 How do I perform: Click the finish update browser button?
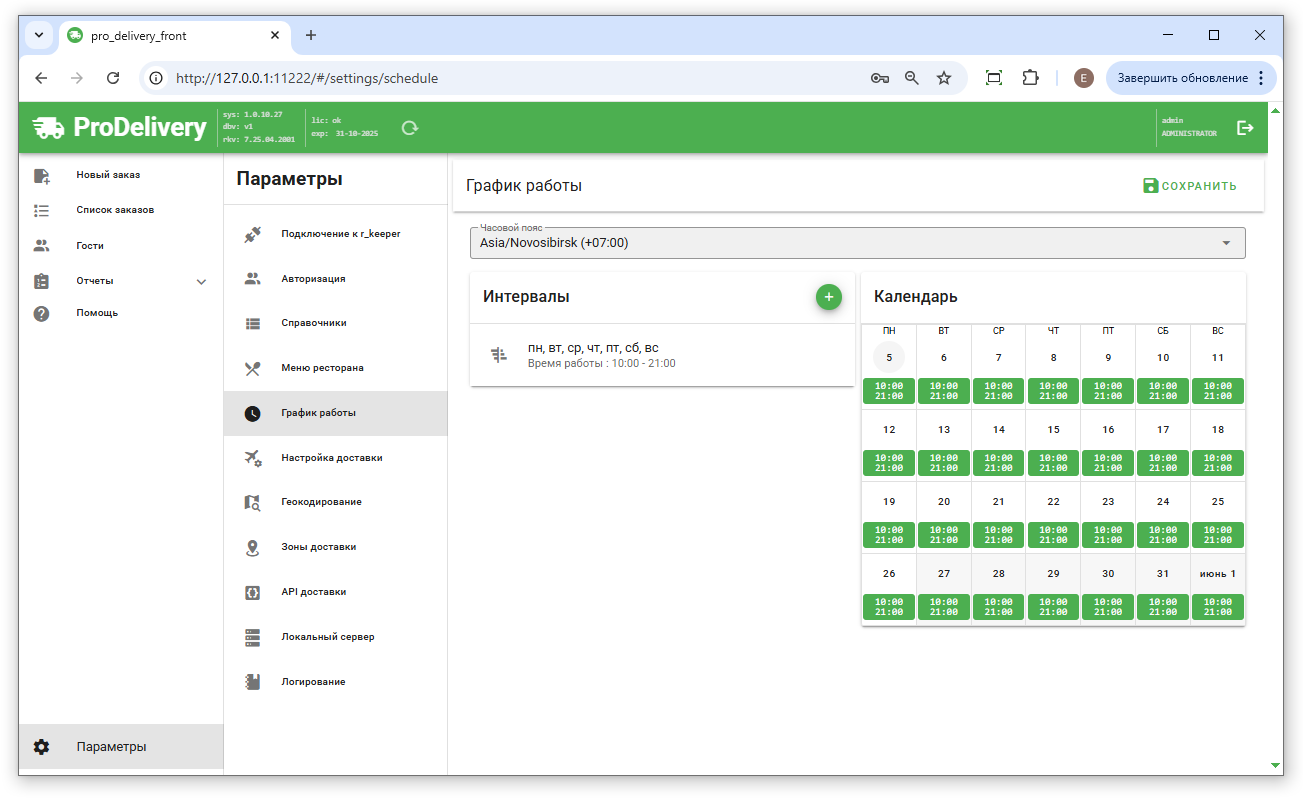pyautogui.click(x=1182, y=78)
